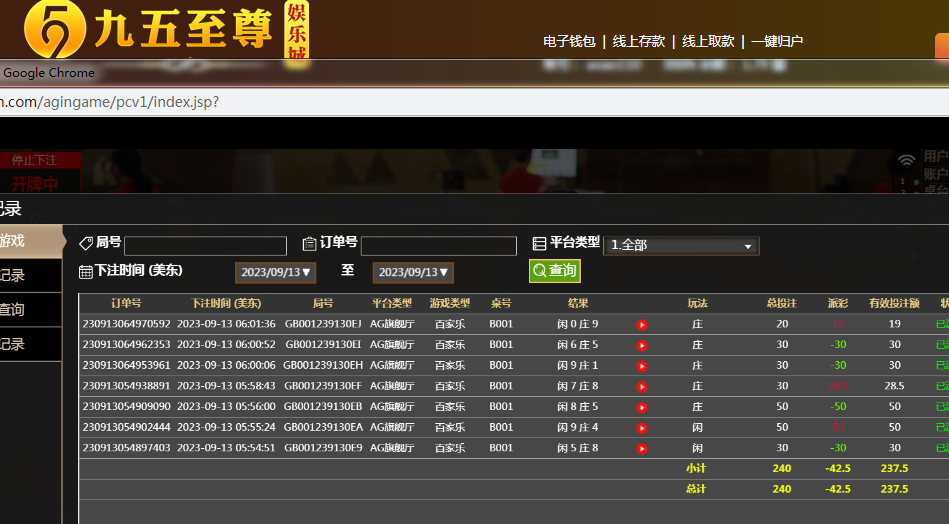Play replay for order 230913064970592
The height and width of the screenshot is (524, 949).
[642, 325]
